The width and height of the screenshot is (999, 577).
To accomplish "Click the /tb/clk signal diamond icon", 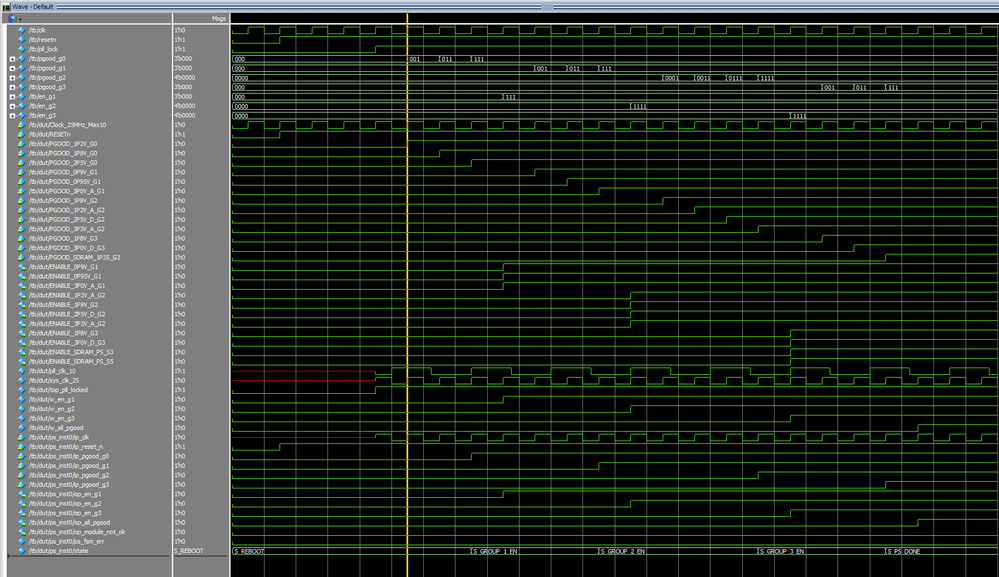I will coord(22,30).
